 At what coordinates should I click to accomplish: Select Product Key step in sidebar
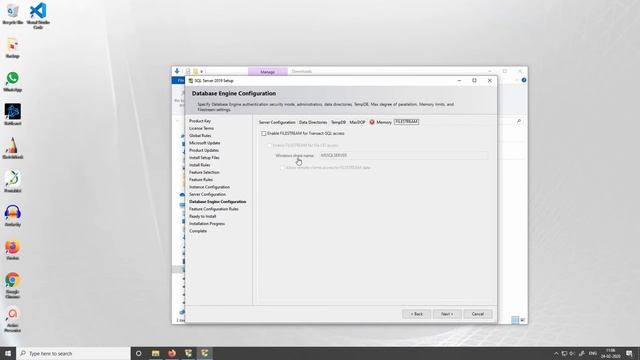pyautogui.click(x=200, y=121)
